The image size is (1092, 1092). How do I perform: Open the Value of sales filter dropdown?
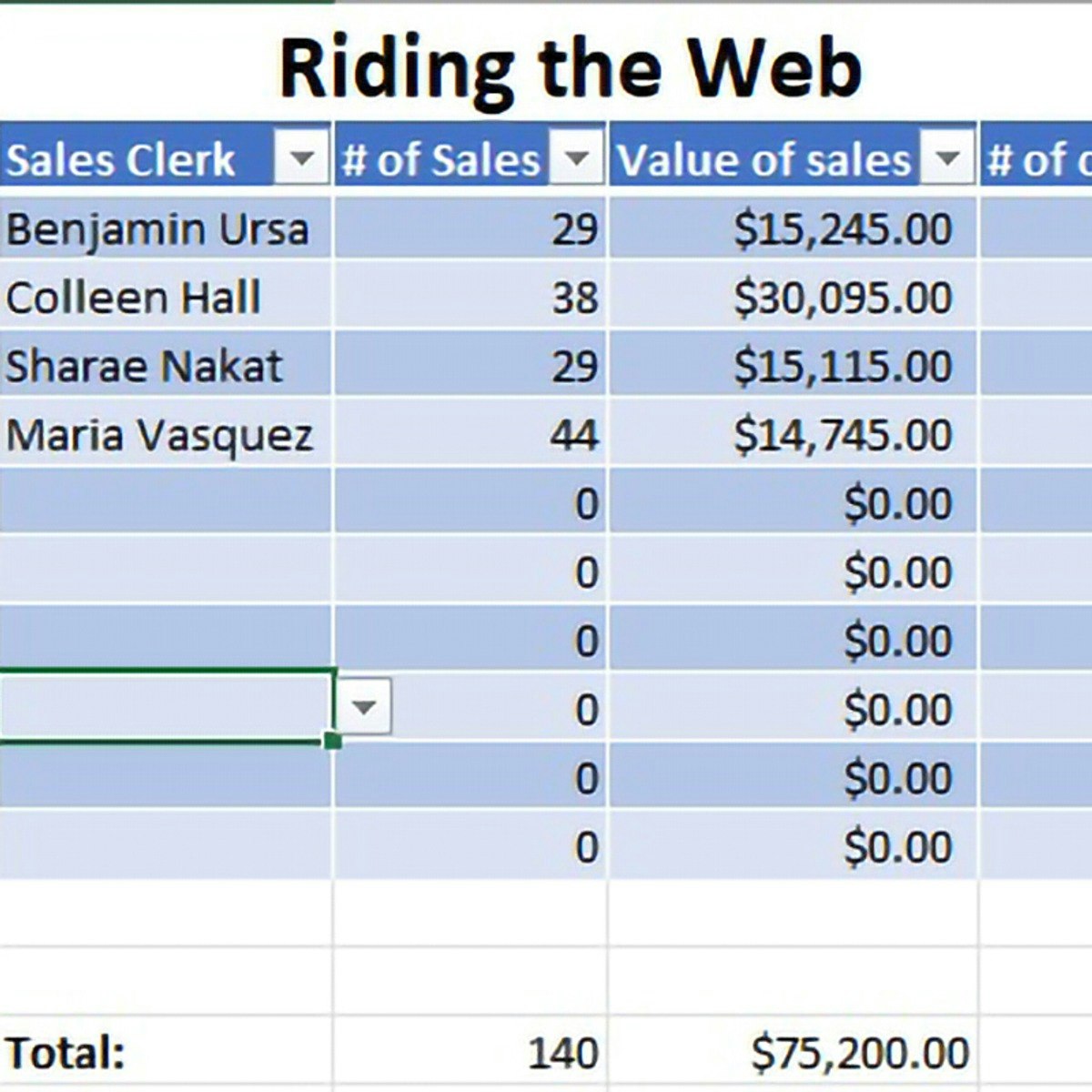coord(947,160)
